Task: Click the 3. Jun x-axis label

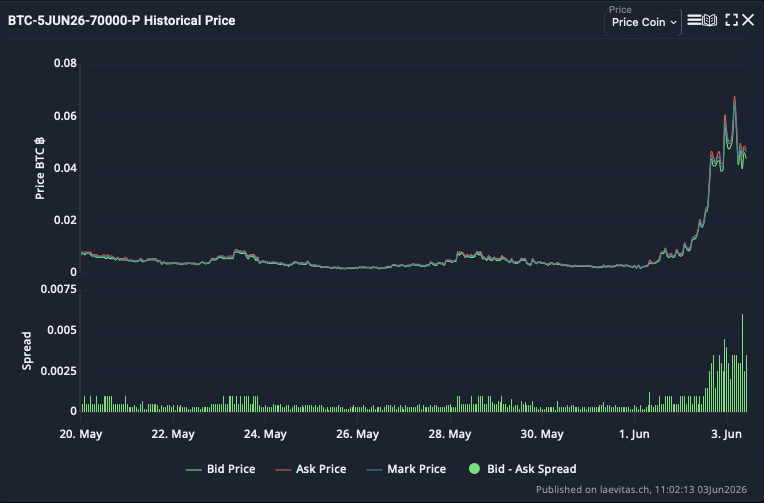Action: point(726,434)
